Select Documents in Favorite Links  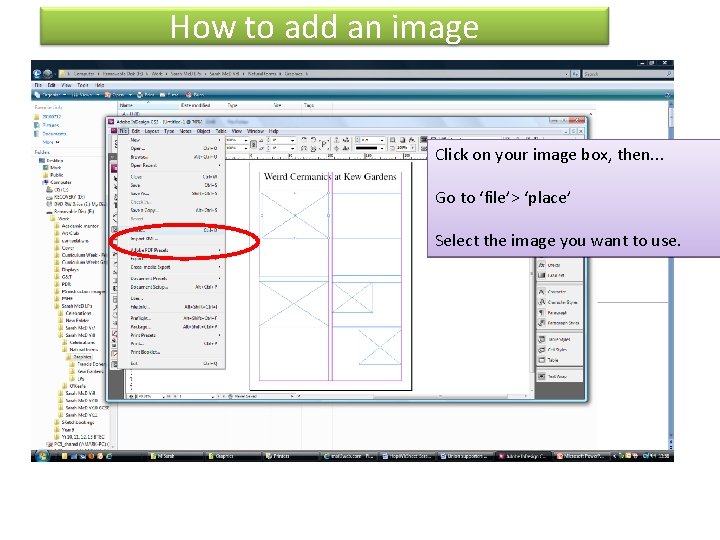pyautogui.click(x=51, y=134)
